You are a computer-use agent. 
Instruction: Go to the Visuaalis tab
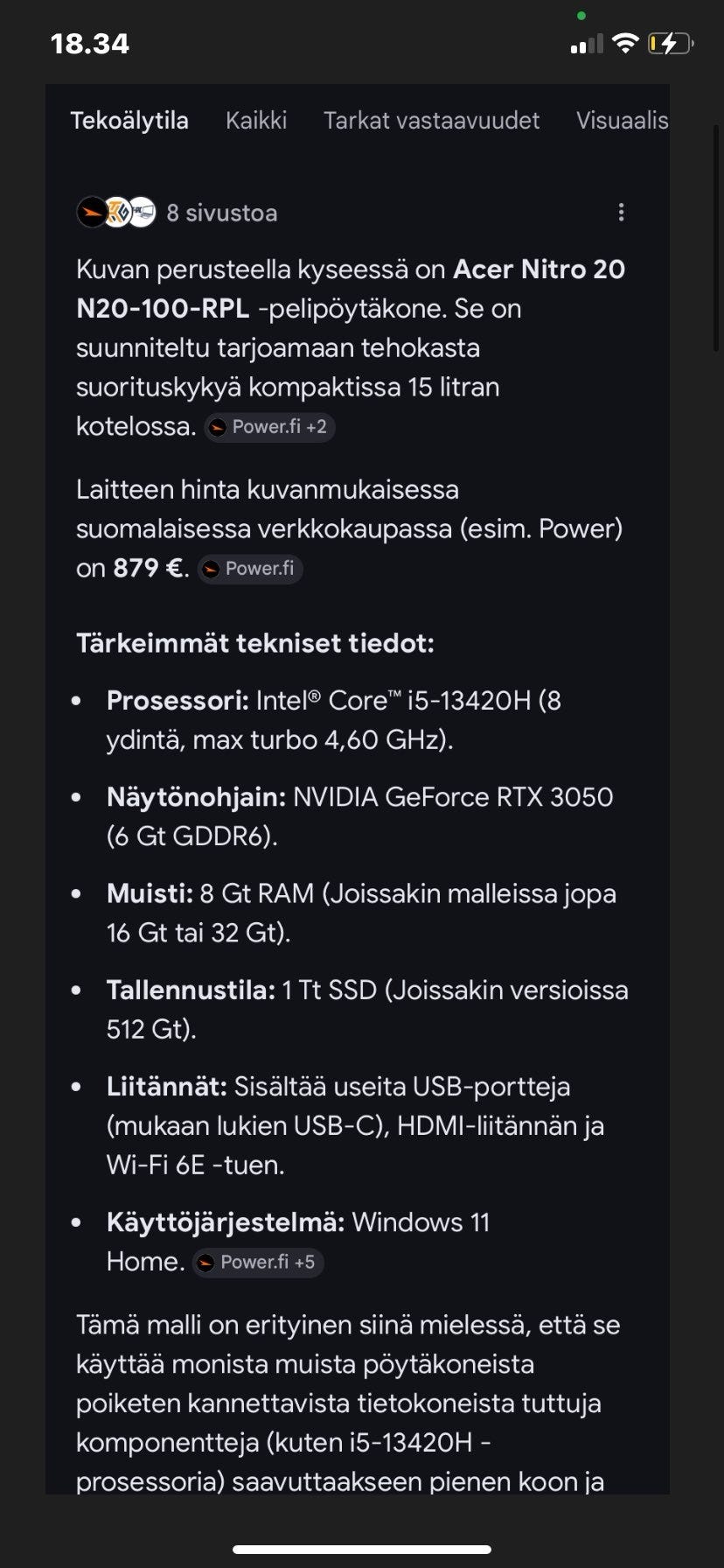622,121
